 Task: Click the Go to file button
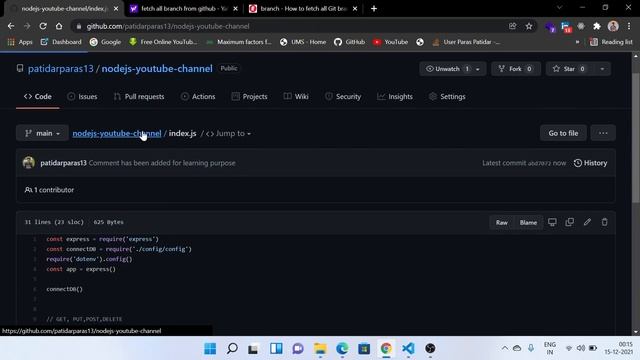563,133
